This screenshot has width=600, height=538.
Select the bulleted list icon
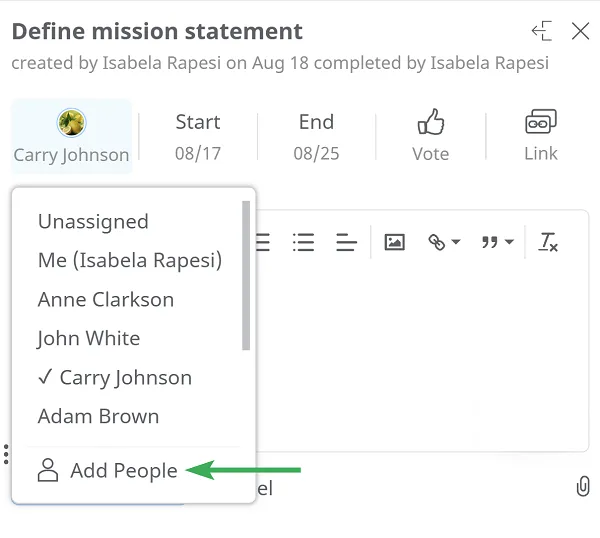pos(303,242)
